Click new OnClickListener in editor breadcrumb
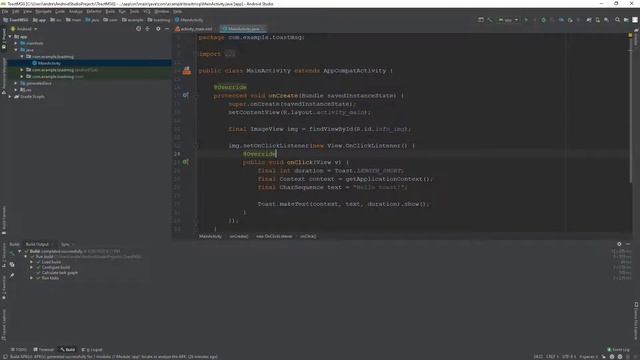The width and height of the screenshot is (640, 360). pos(274,236)
